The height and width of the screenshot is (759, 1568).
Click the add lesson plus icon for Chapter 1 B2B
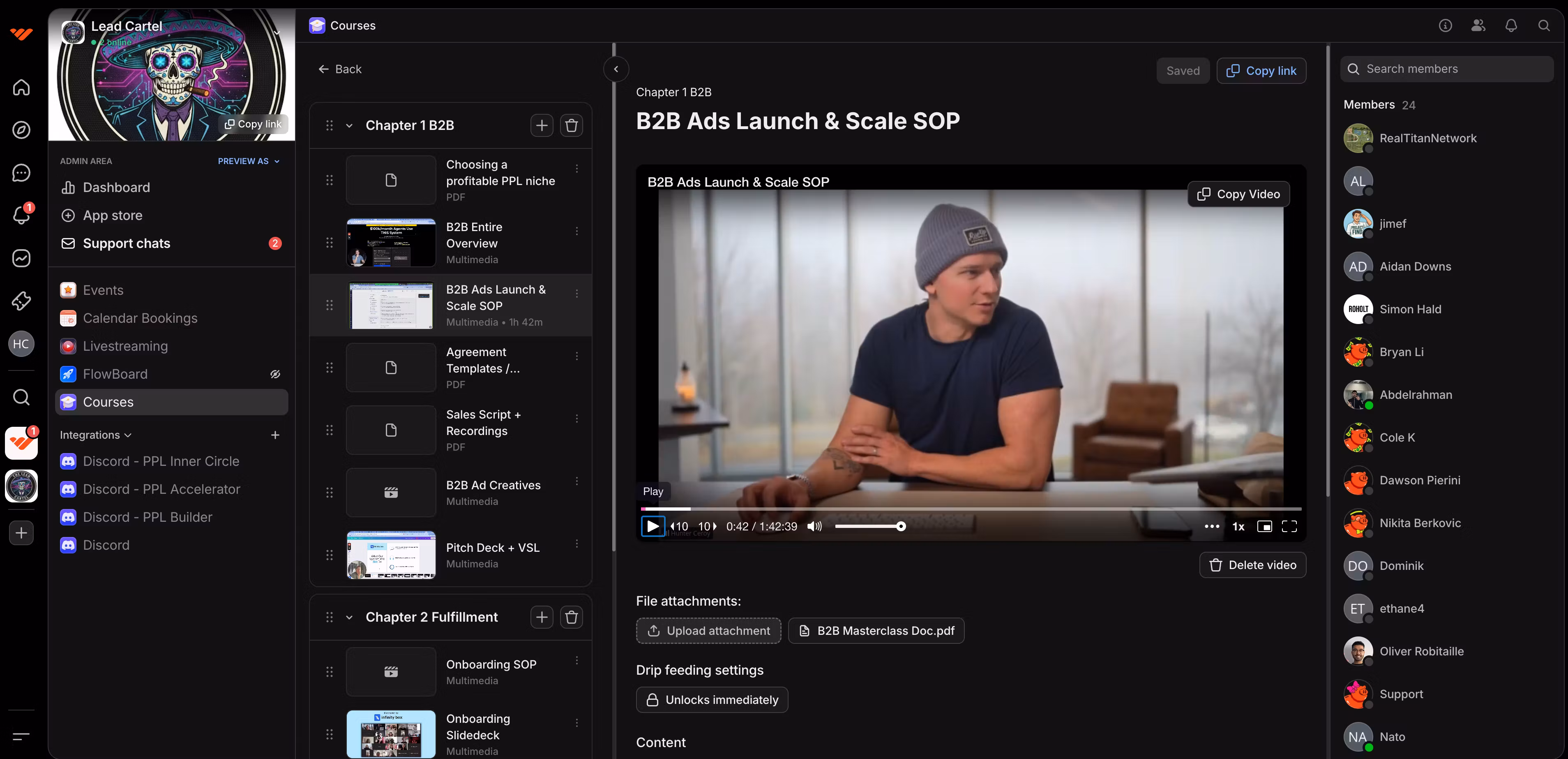point(541,125)
